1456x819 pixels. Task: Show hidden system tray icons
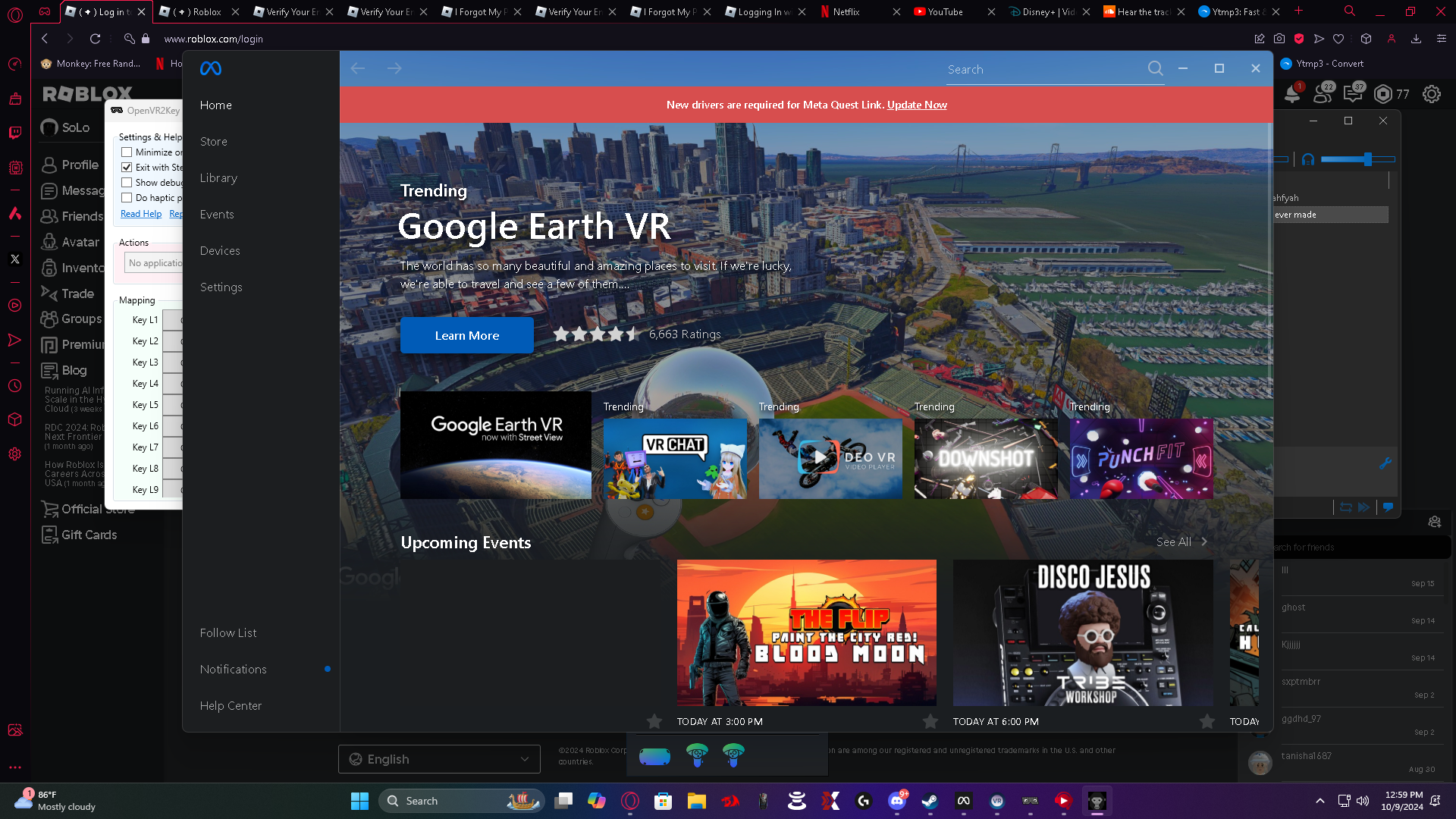click(1319, 801)
